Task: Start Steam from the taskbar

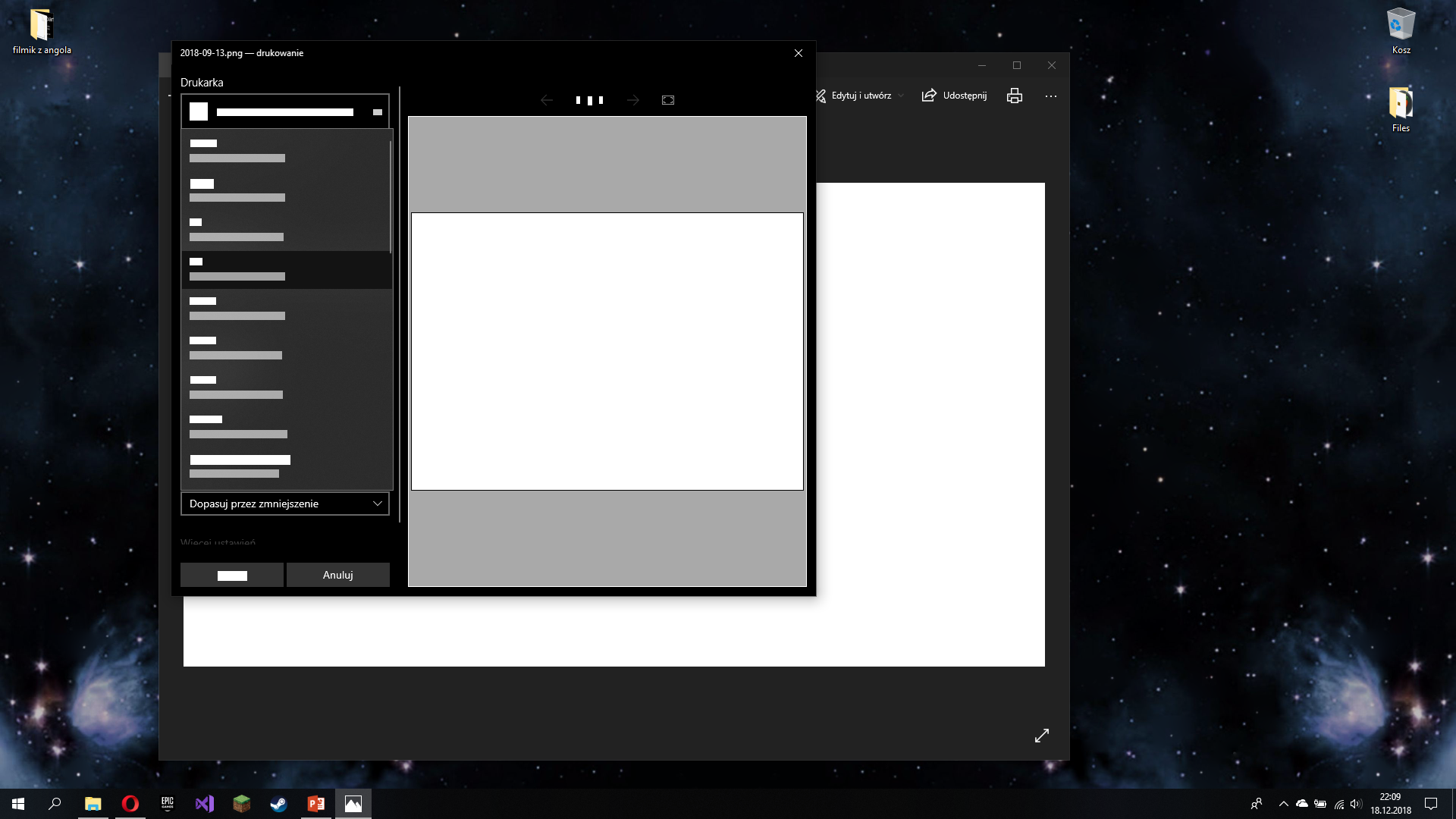Action: tap(278, 803)
